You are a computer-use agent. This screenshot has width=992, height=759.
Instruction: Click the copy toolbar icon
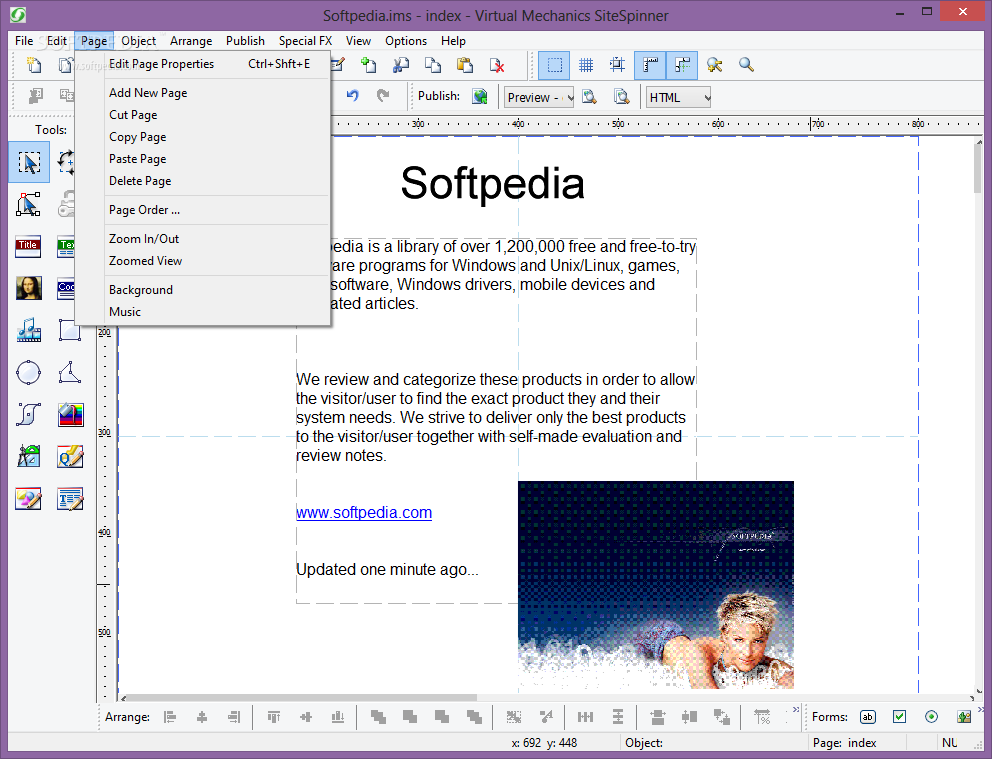click(433, 65)
